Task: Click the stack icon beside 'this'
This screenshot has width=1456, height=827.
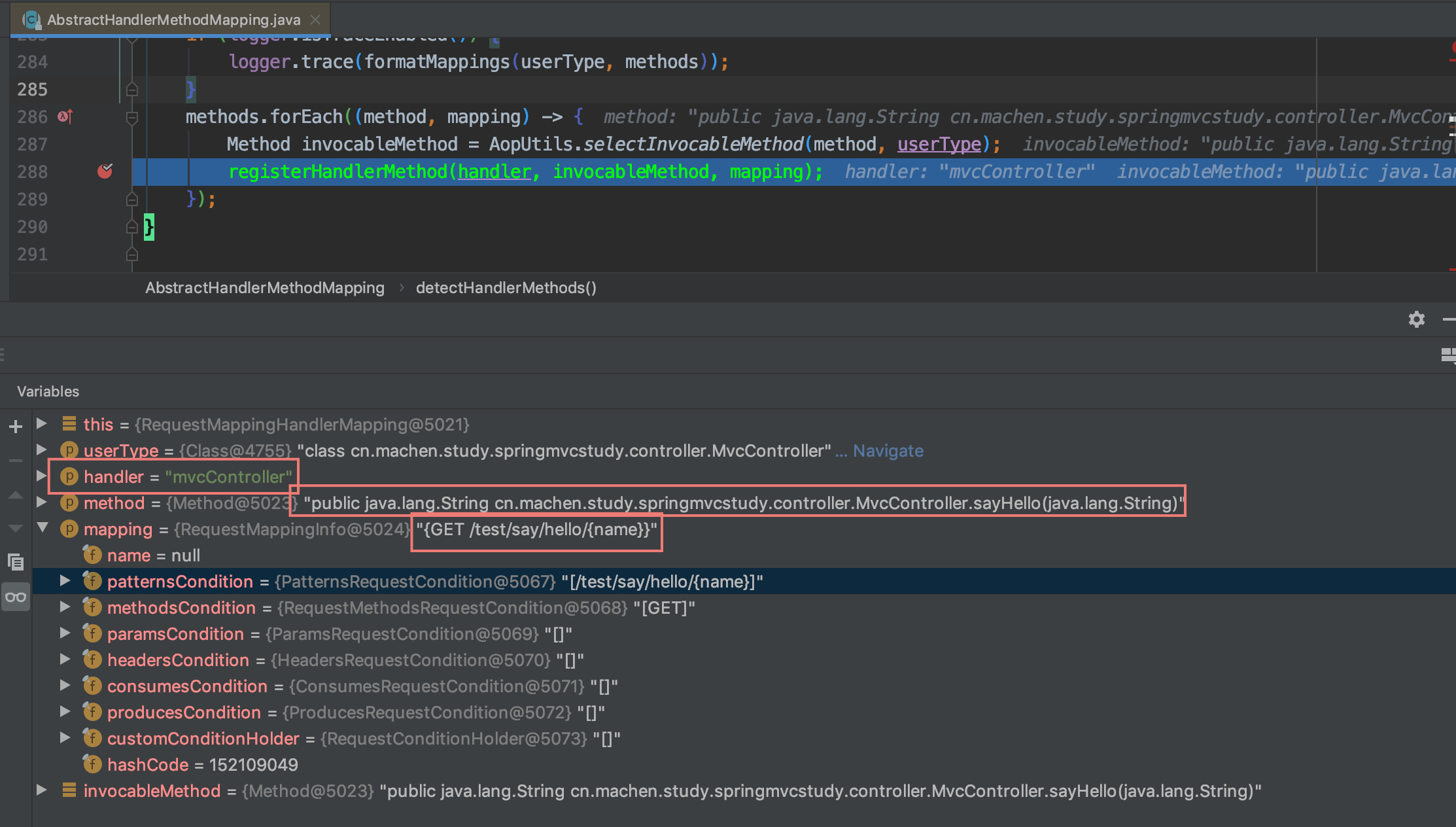Action: coord(69,423)
